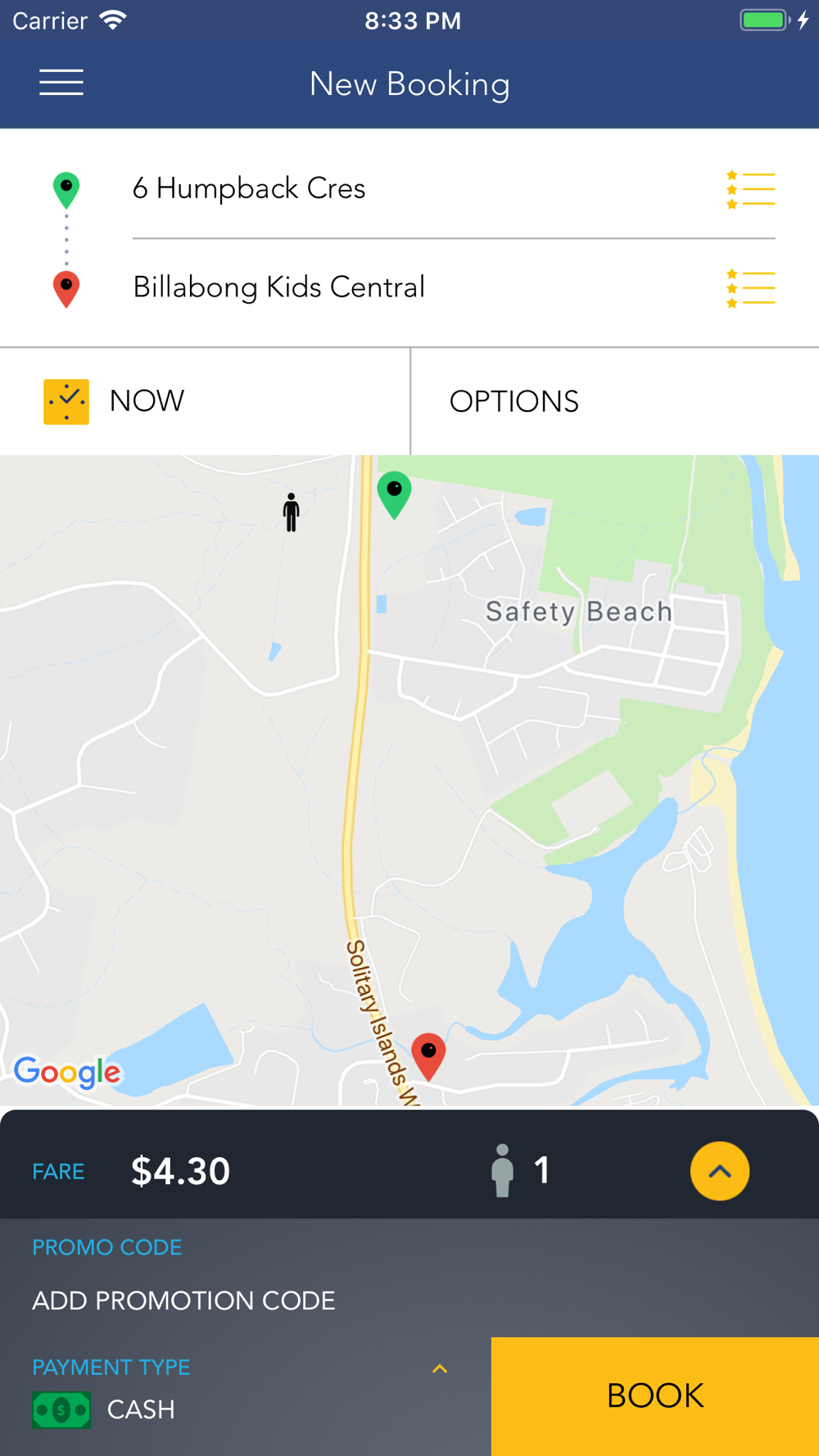The width and height of the screenshot is (819, 1456).
Task: Tap the green pickup pin icon
Action: tap(66, 191)
